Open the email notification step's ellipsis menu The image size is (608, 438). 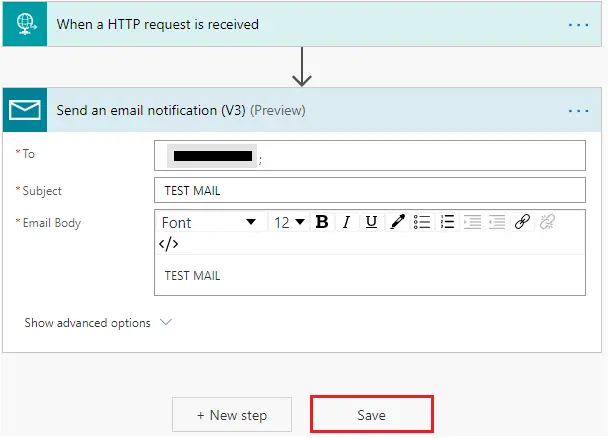click(578, 111)
